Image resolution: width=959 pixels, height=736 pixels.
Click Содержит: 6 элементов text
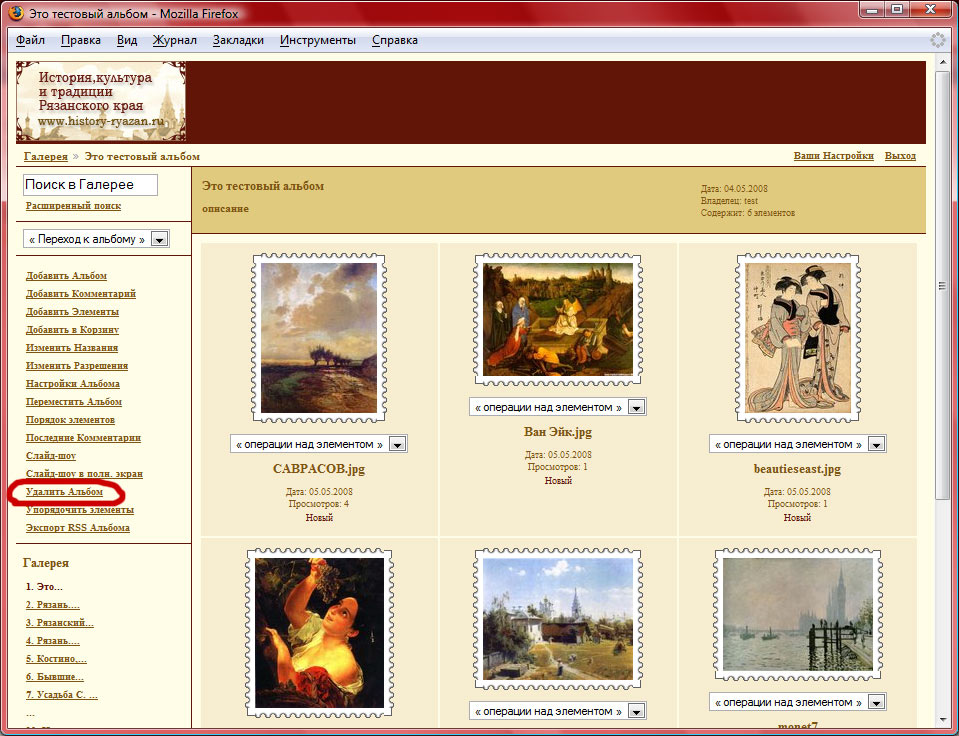pos(748,213)
